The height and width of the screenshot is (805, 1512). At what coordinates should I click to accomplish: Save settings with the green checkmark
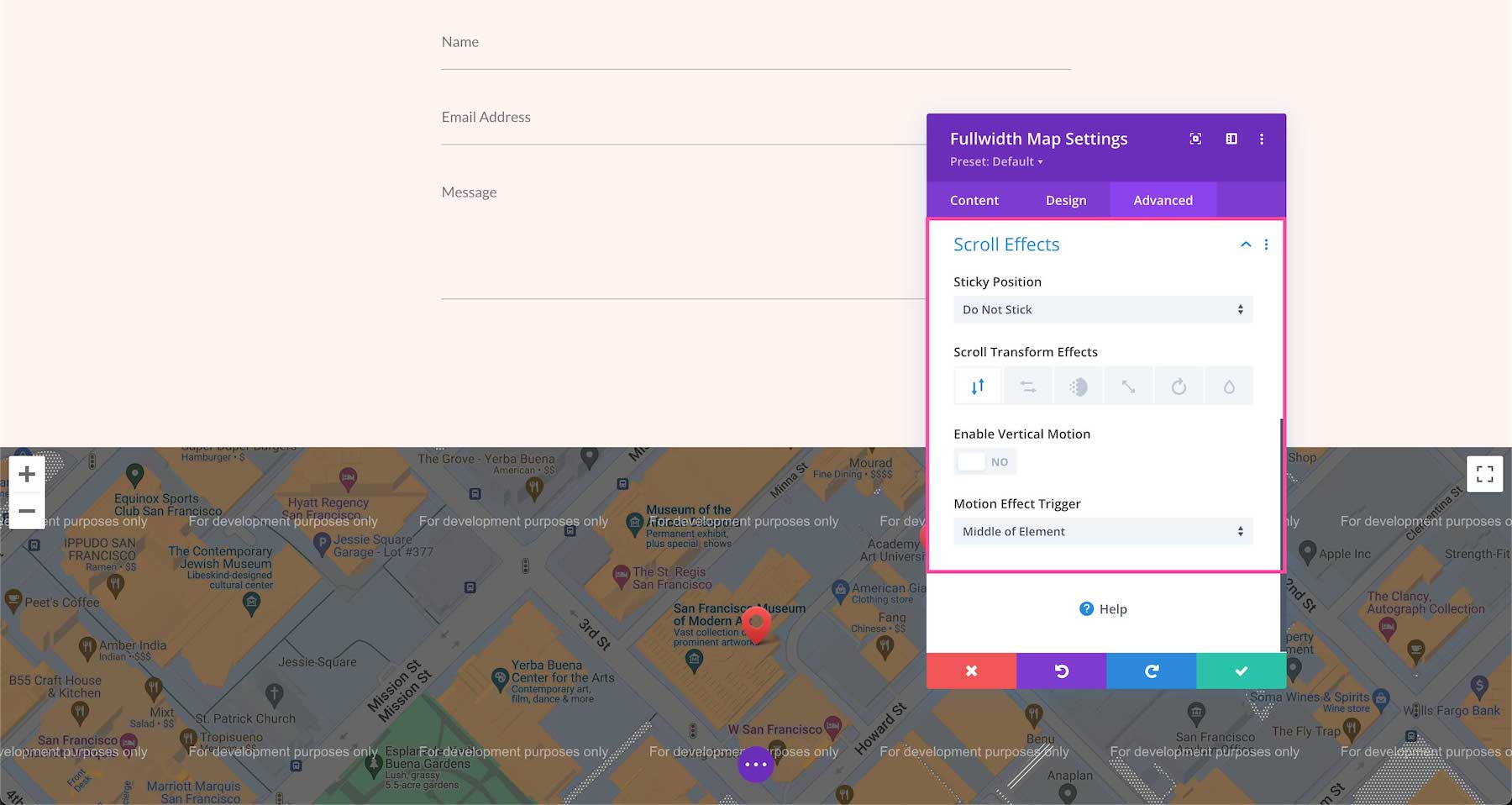click(x=1241, y=671)
